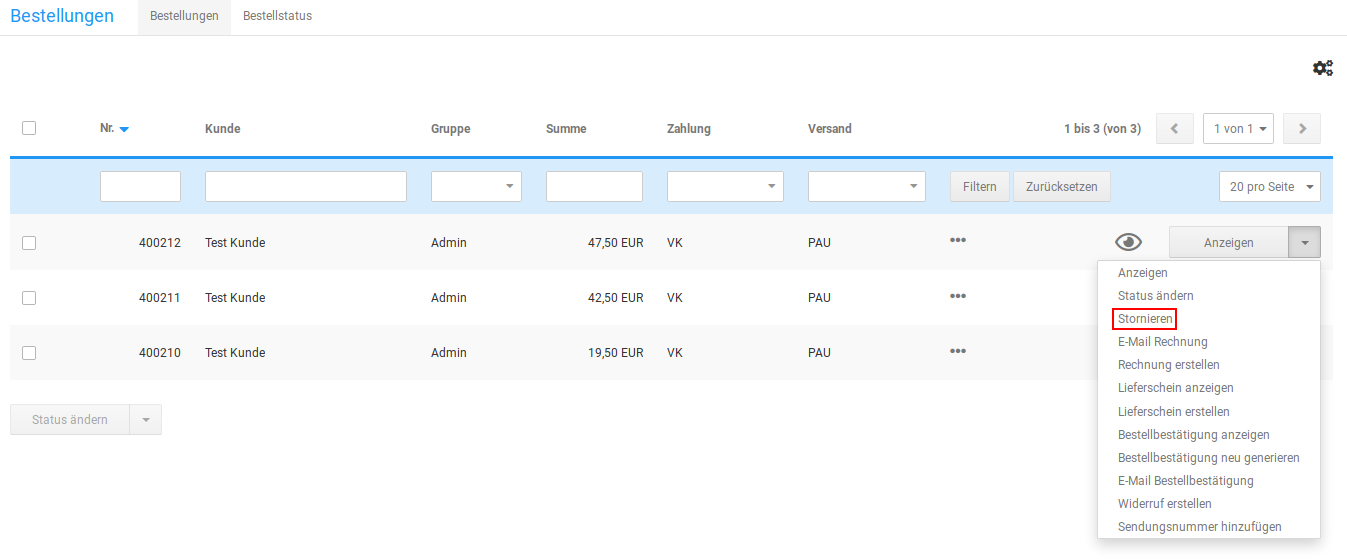This screenshot has width=1347, height=559.
Task: Select the checkbox for order 400212
Action: (x=29, y=242)
